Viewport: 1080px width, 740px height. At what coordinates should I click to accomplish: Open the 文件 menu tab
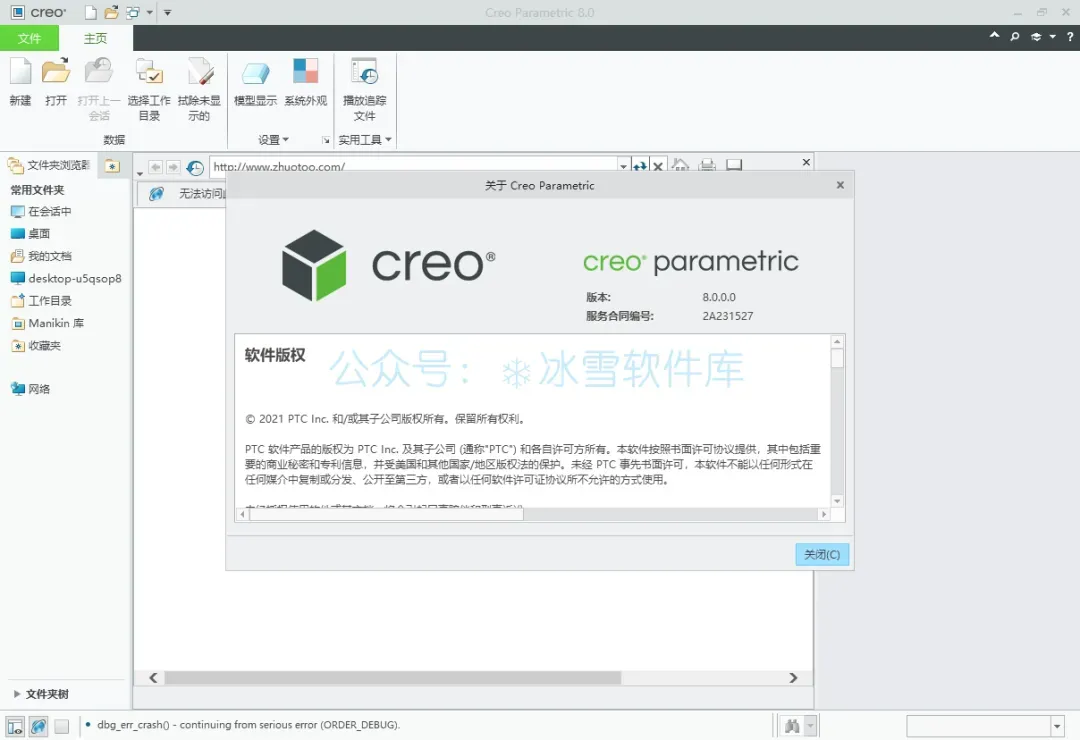(30, 38)
